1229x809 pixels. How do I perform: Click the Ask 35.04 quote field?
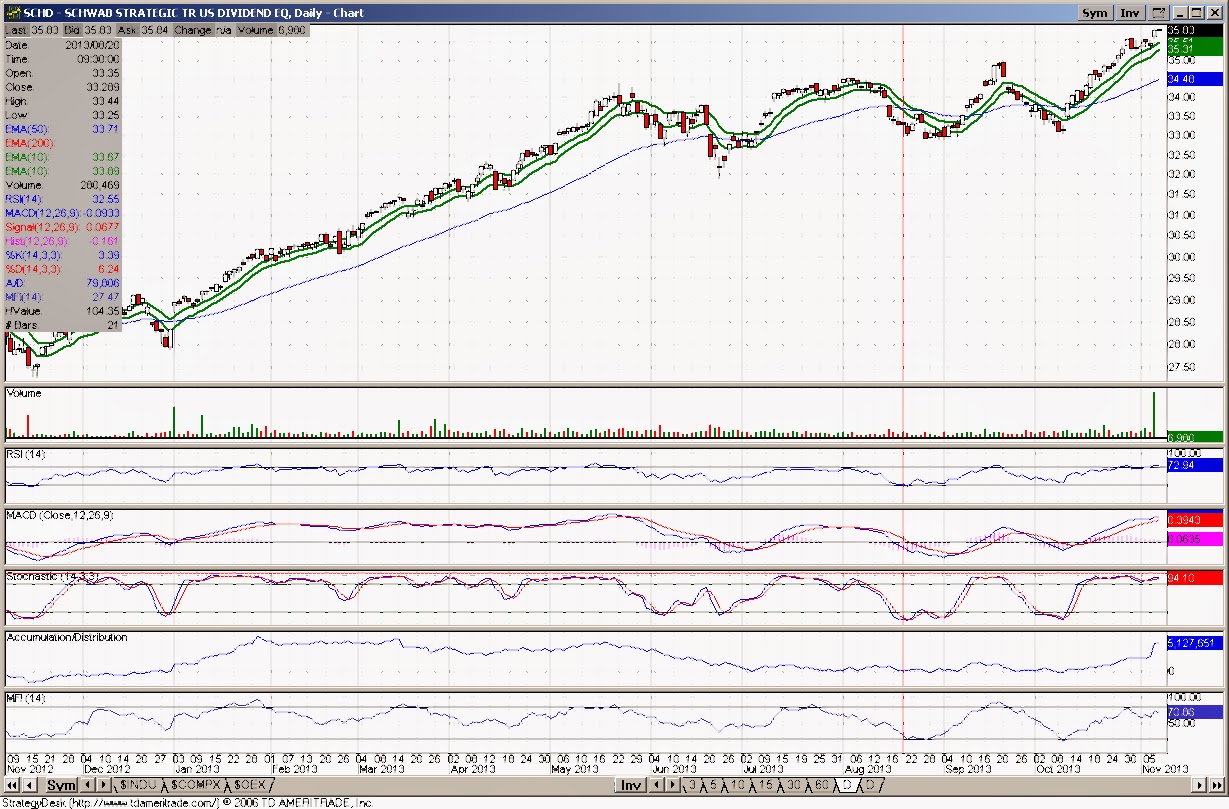(x=146, y=31)
